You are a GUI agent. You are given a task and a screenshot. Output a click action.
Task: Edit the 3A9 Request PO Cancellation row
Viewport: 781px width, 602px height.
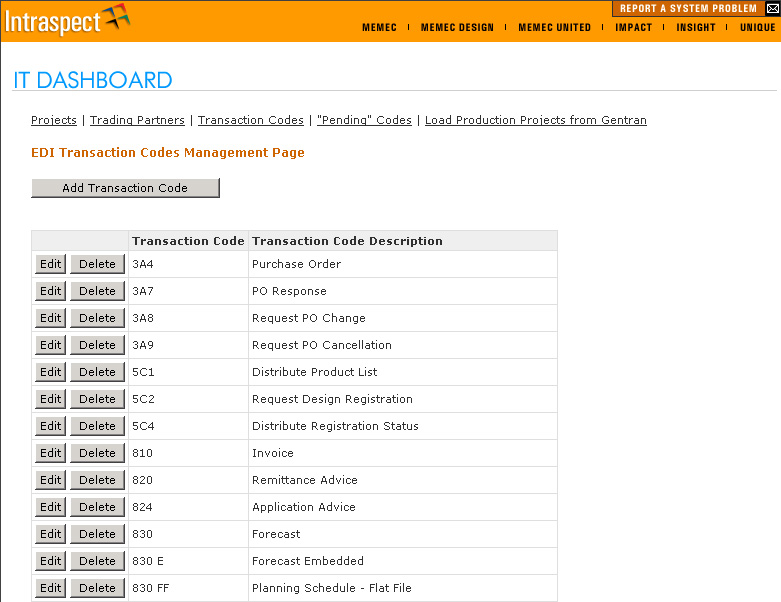coord(50,345)
